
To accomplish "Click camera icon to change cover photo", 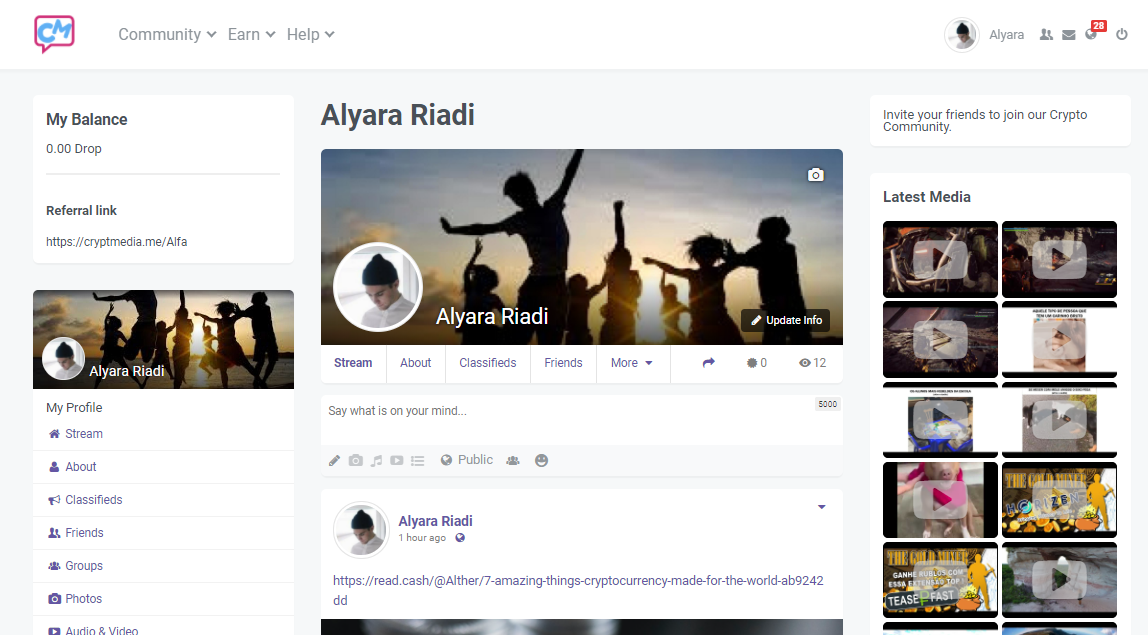I will (816, 175).
